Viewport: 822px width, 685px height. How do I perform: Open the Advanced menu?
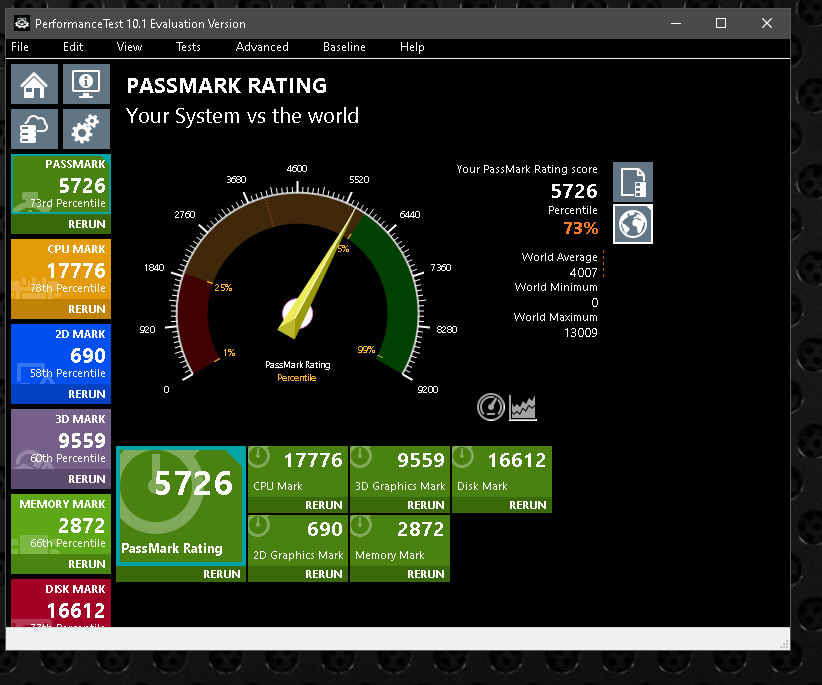262,47
